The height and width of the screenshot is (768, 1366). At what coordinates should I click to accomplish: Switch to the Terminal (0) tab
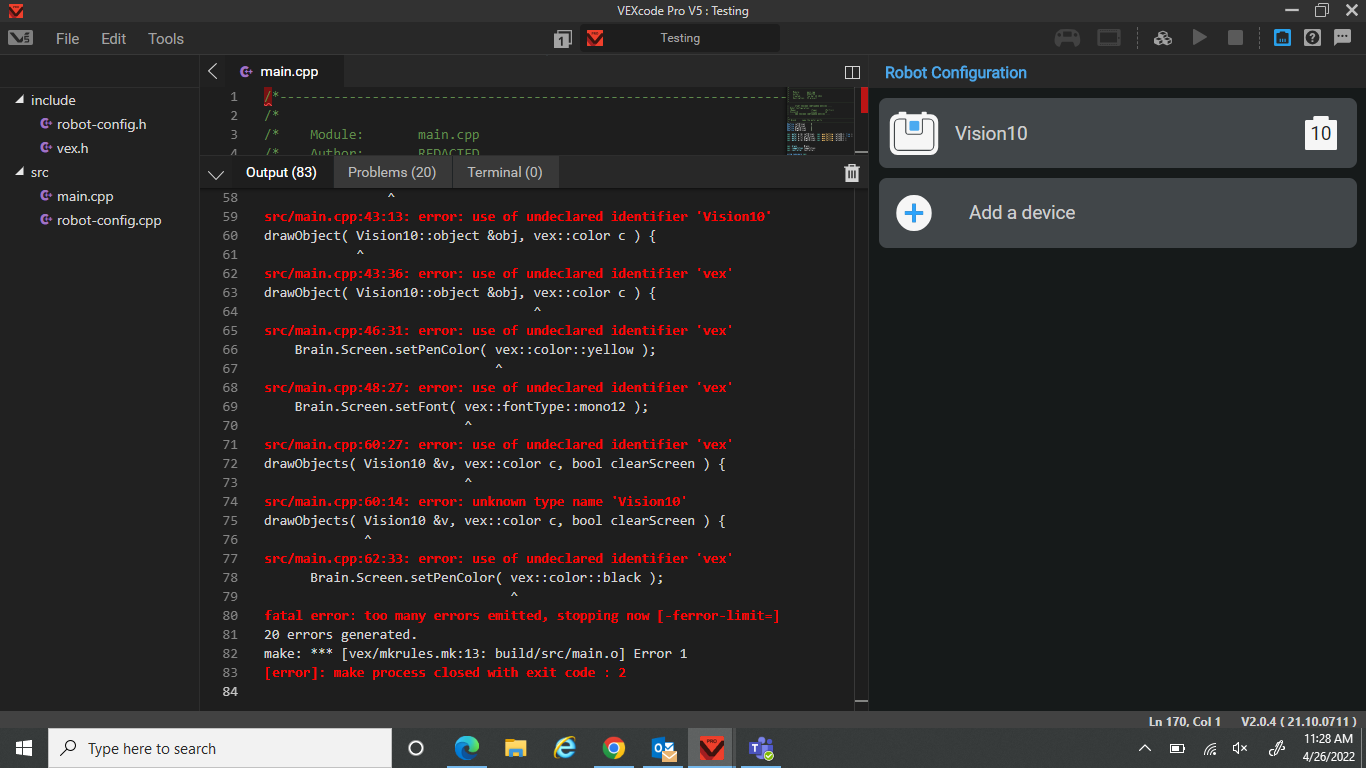[505, 172]
